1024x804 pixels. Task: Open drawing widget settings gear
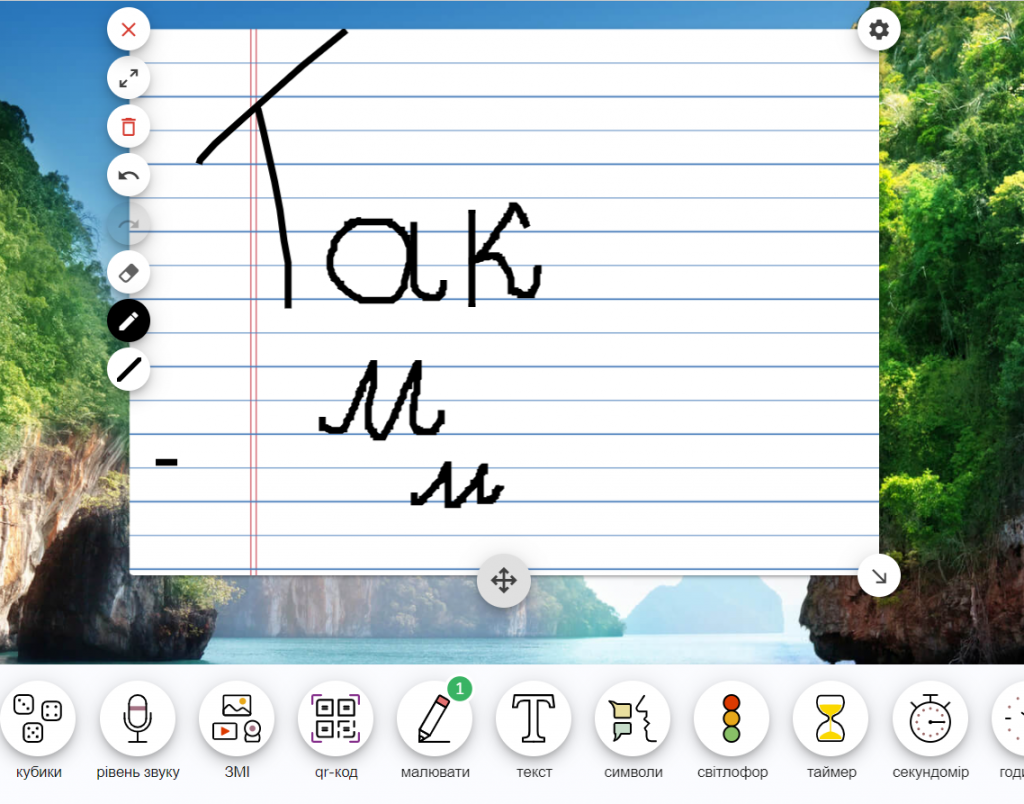[878, 30]
